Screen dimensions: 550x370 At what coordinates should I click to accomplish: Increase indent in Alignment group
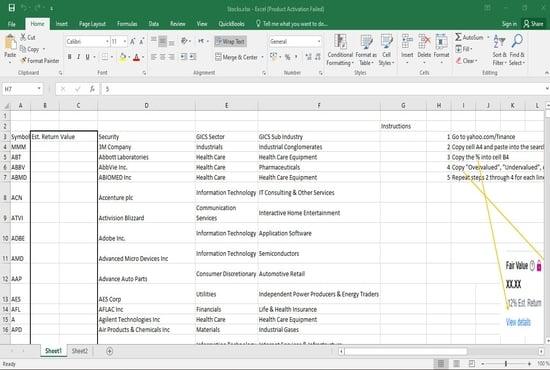193,57
